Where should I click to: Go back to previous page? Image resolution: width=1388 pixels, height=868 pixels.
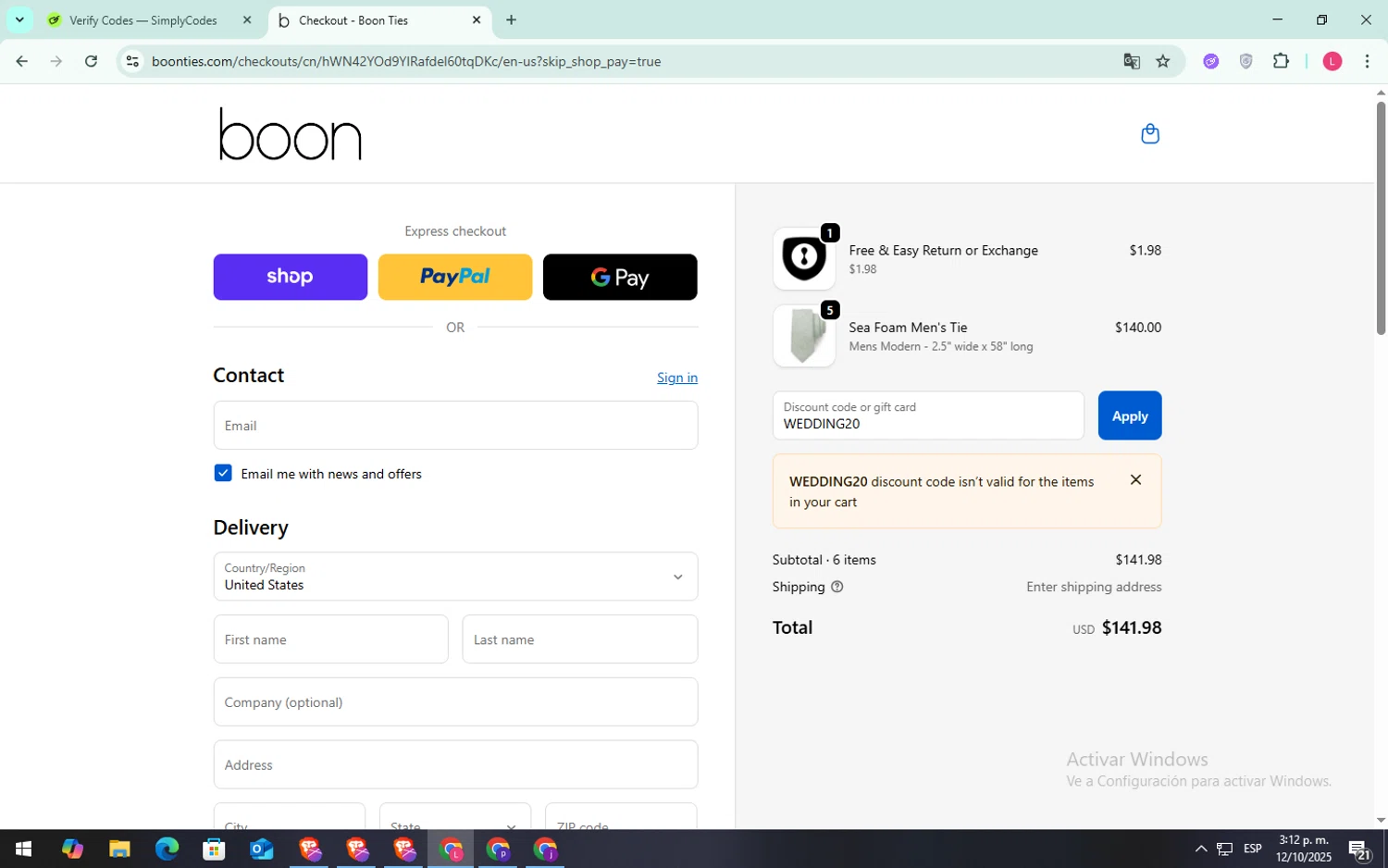[x=21, y=61]
